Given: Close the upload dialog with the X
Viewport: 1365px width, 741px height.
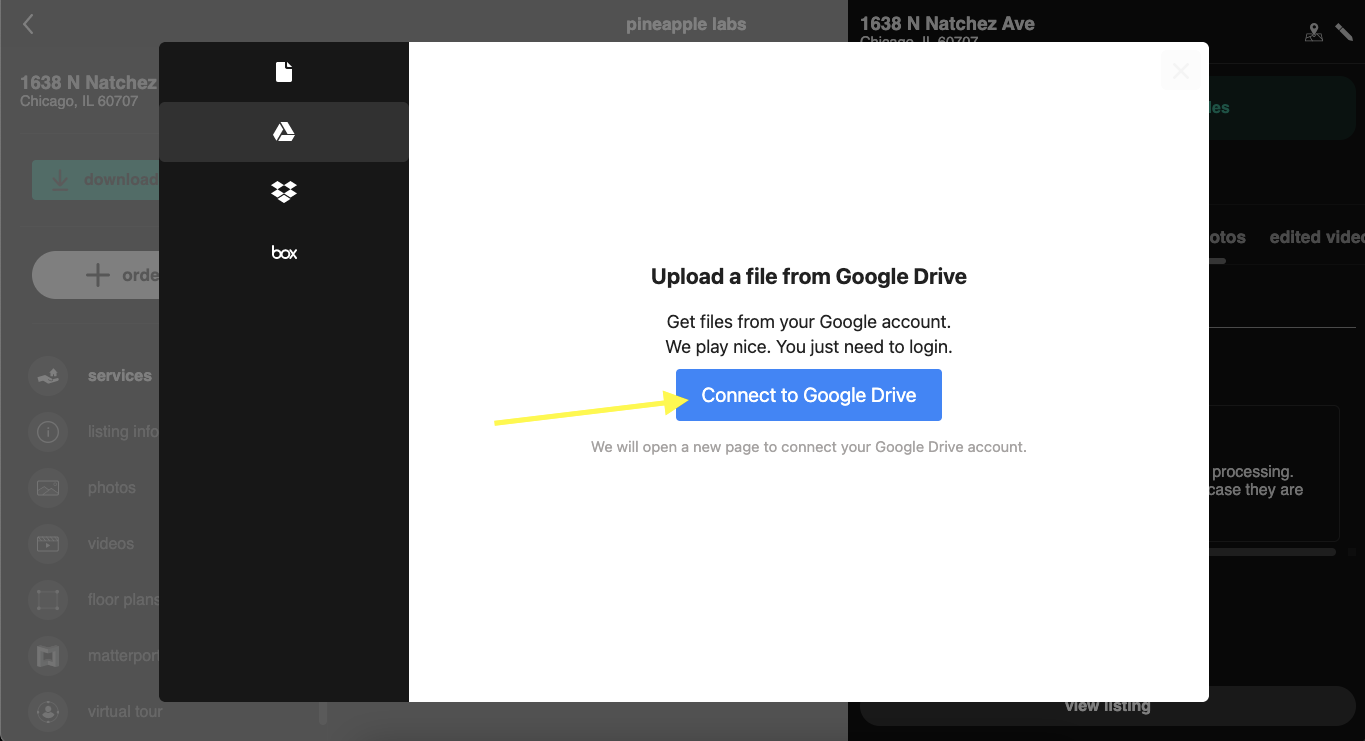Looking at the screenshot, I should coord(1180,71).
